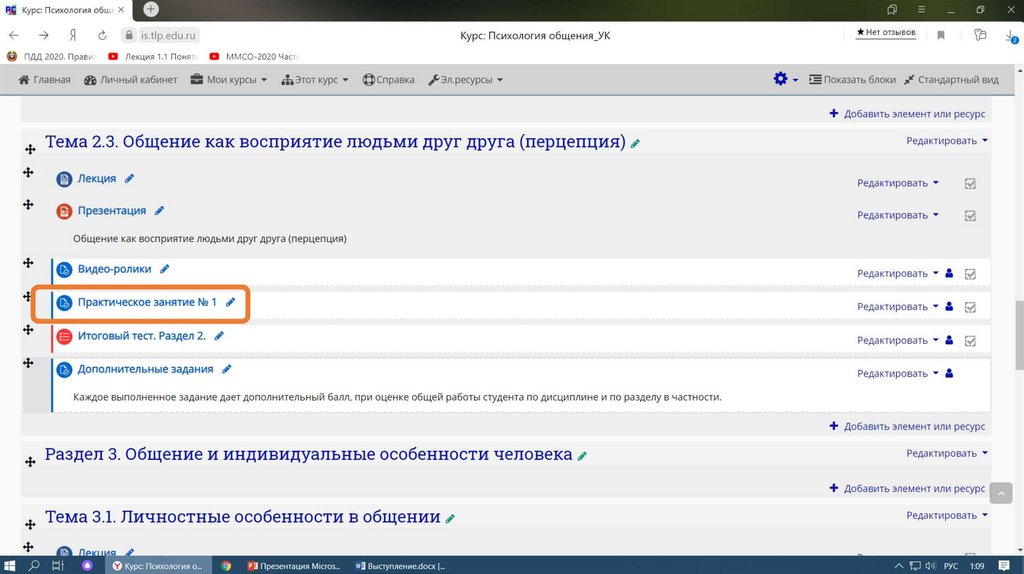Open the Практическое занятие № 1 link

coord(147,302)
